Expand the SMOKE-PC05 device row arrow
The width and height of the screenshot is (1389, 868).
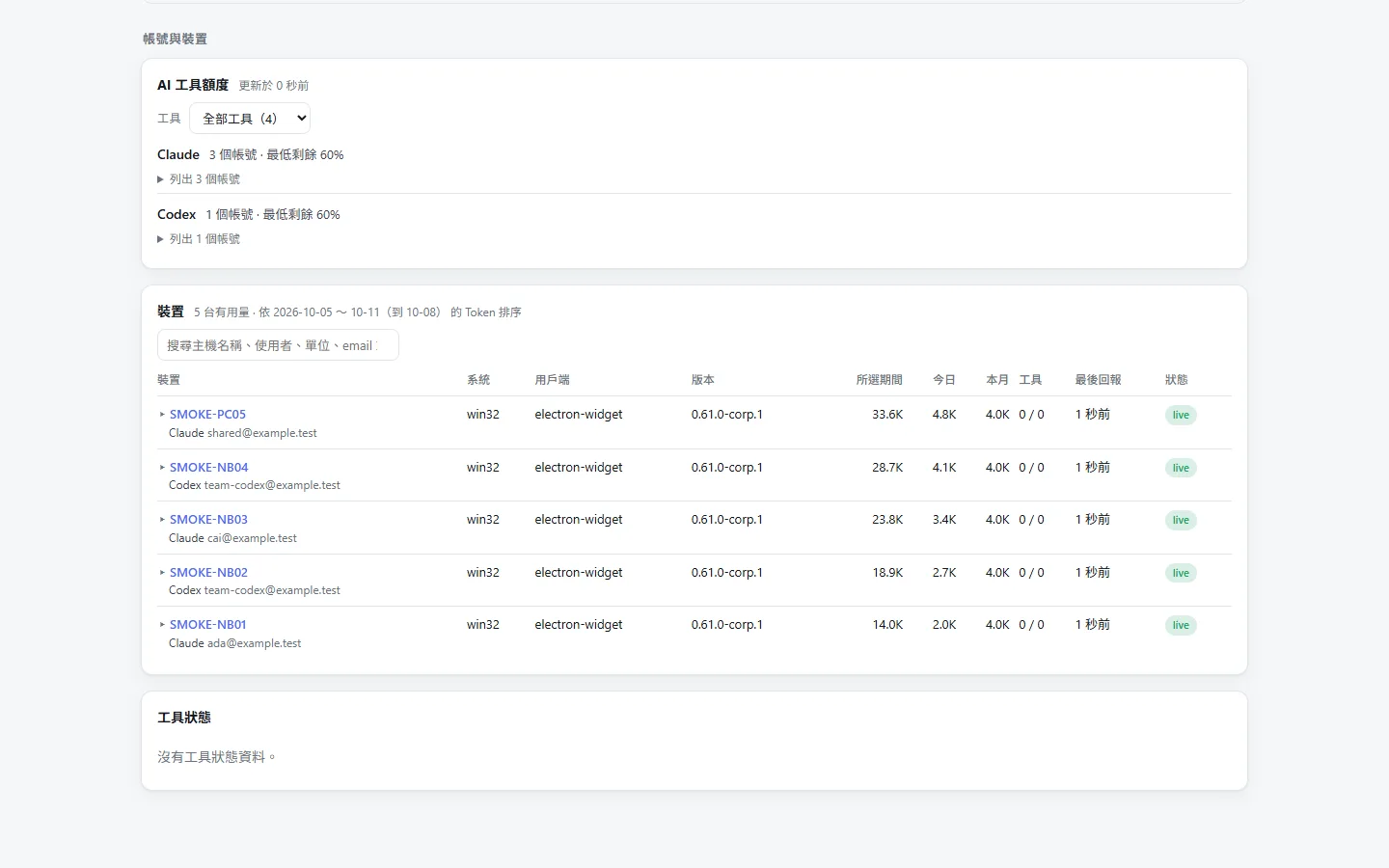point(162,415)
